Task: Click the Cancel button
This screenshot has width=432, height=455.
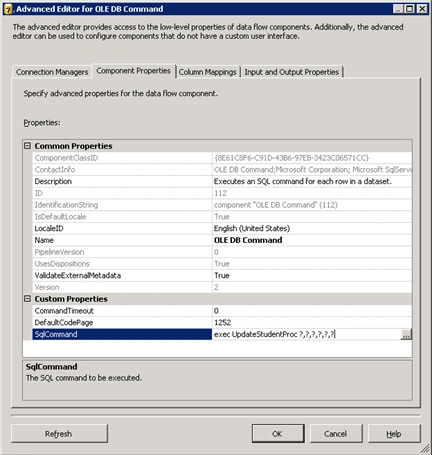Action: (x=336, y=433)
